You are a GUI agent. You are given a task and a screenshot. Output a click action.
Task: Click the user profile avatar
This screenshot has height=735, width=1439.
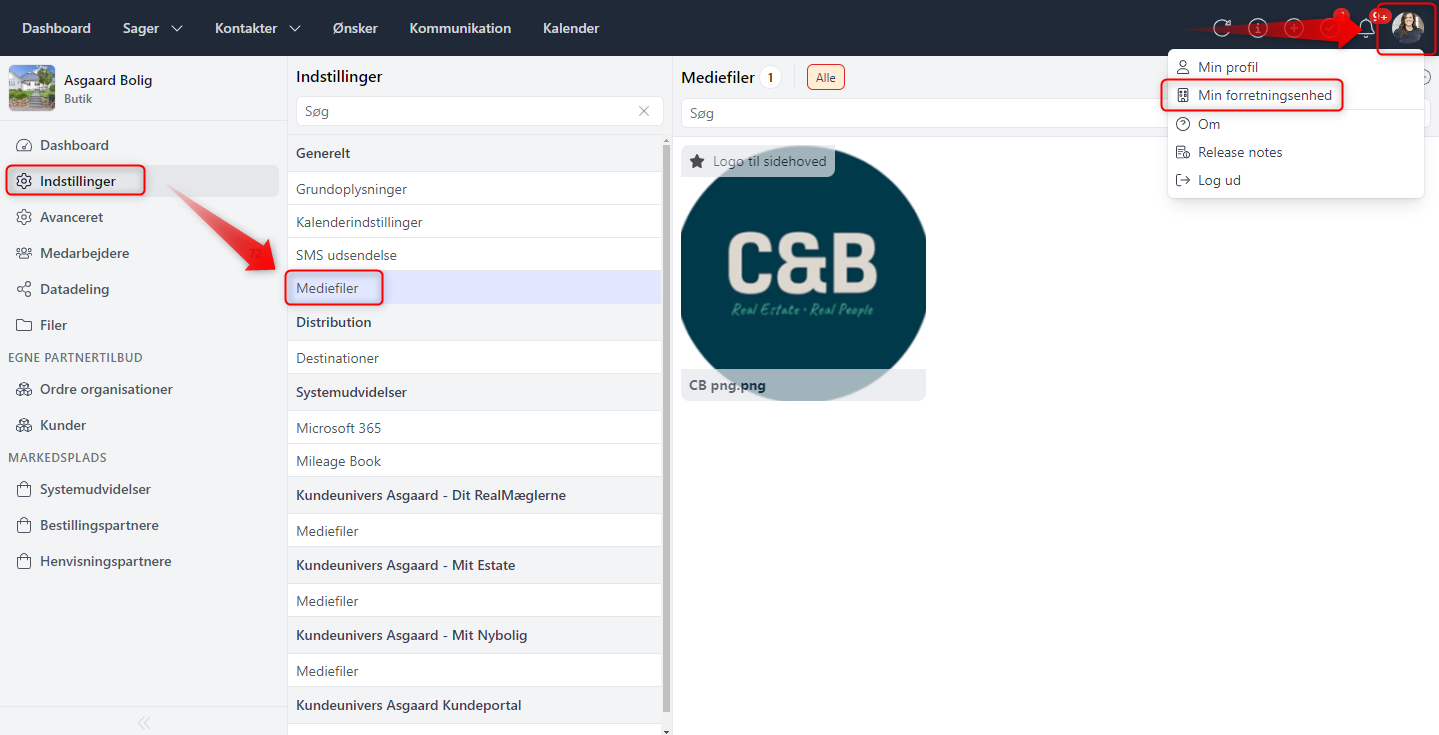[1407, 28]
